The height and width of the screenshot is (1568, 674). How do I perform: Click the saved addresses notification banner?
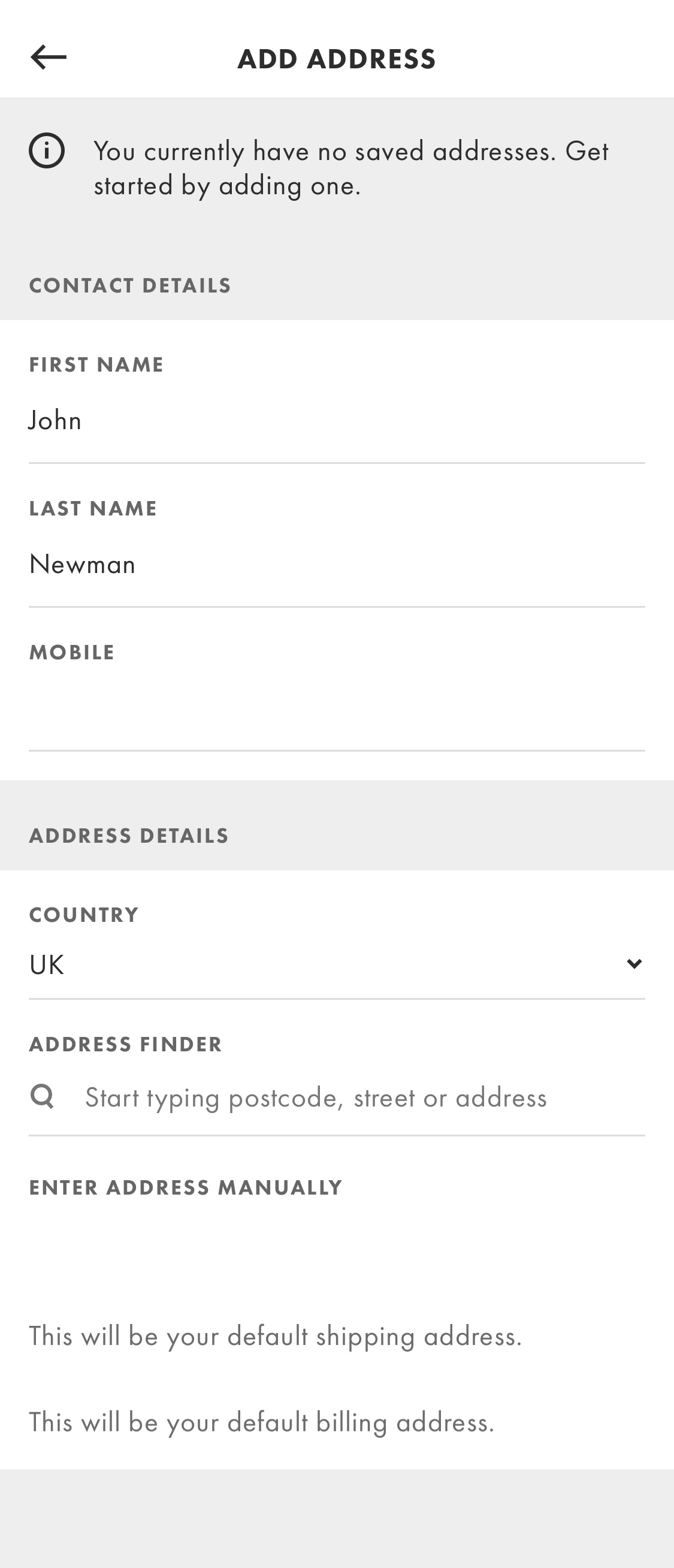click(x=336, y=167)
